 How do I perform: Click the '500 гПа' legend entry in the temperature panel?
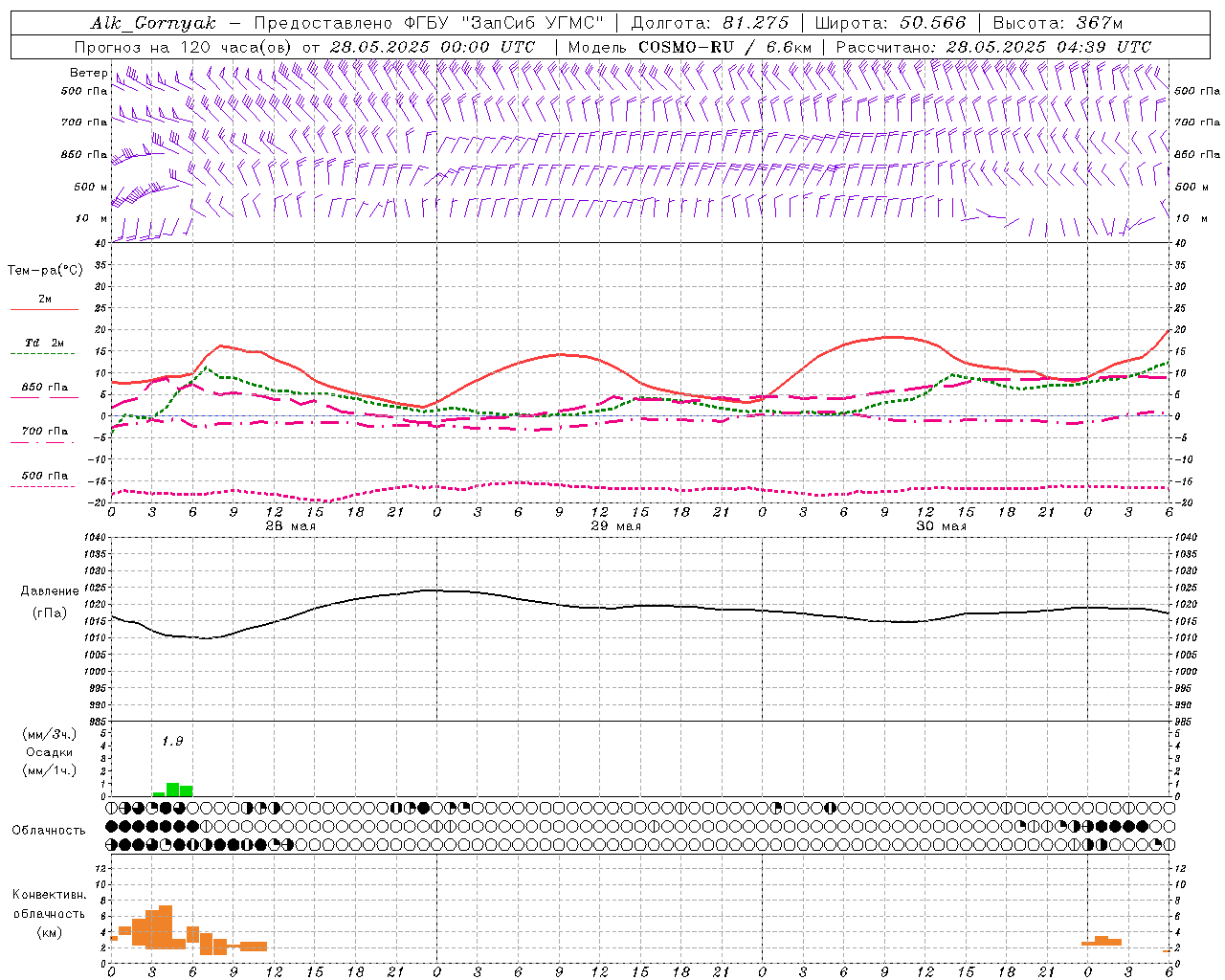[x=45, y=476]
